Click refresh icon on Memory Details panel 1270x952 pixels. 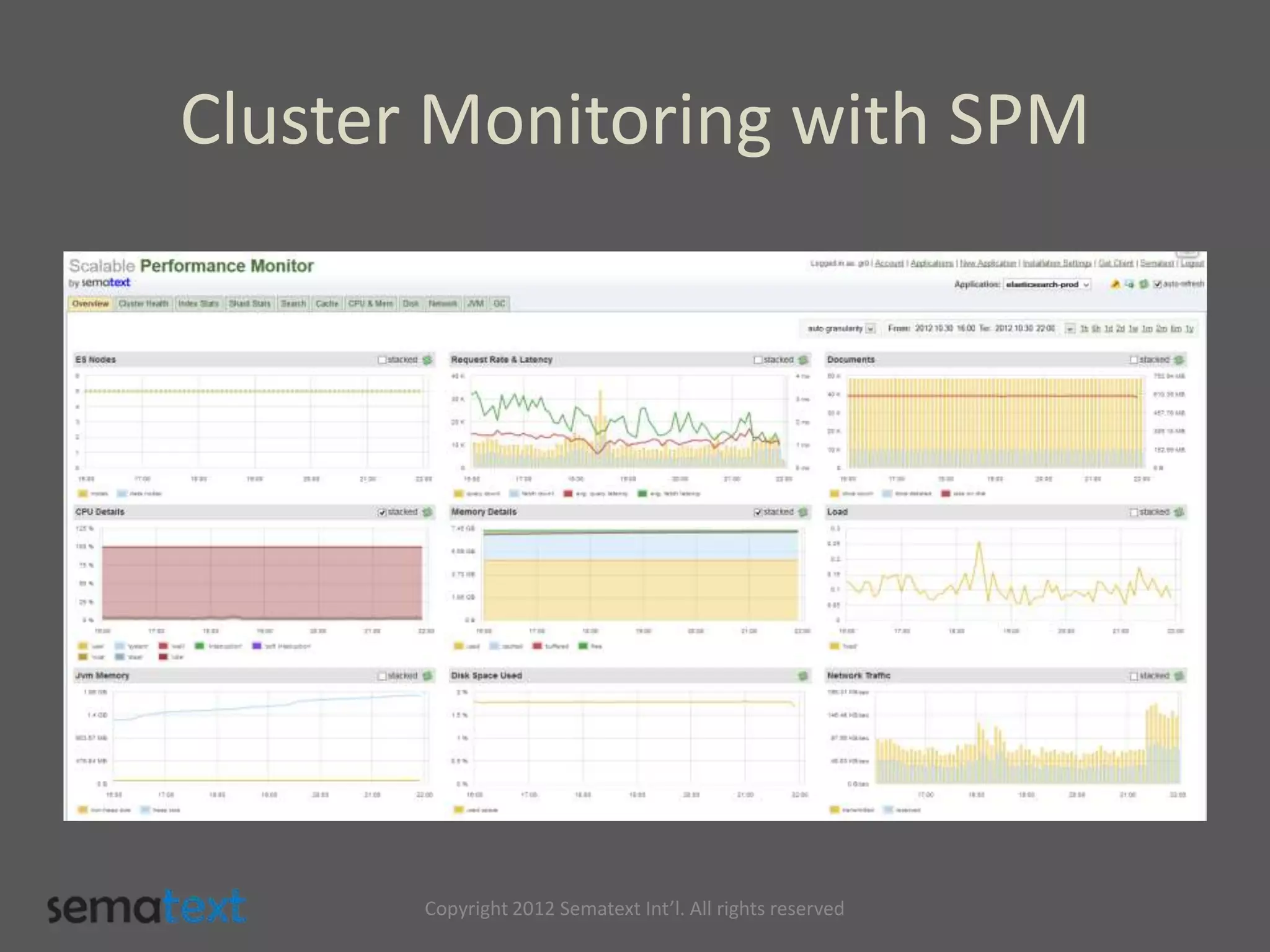(x=803, y=512)
